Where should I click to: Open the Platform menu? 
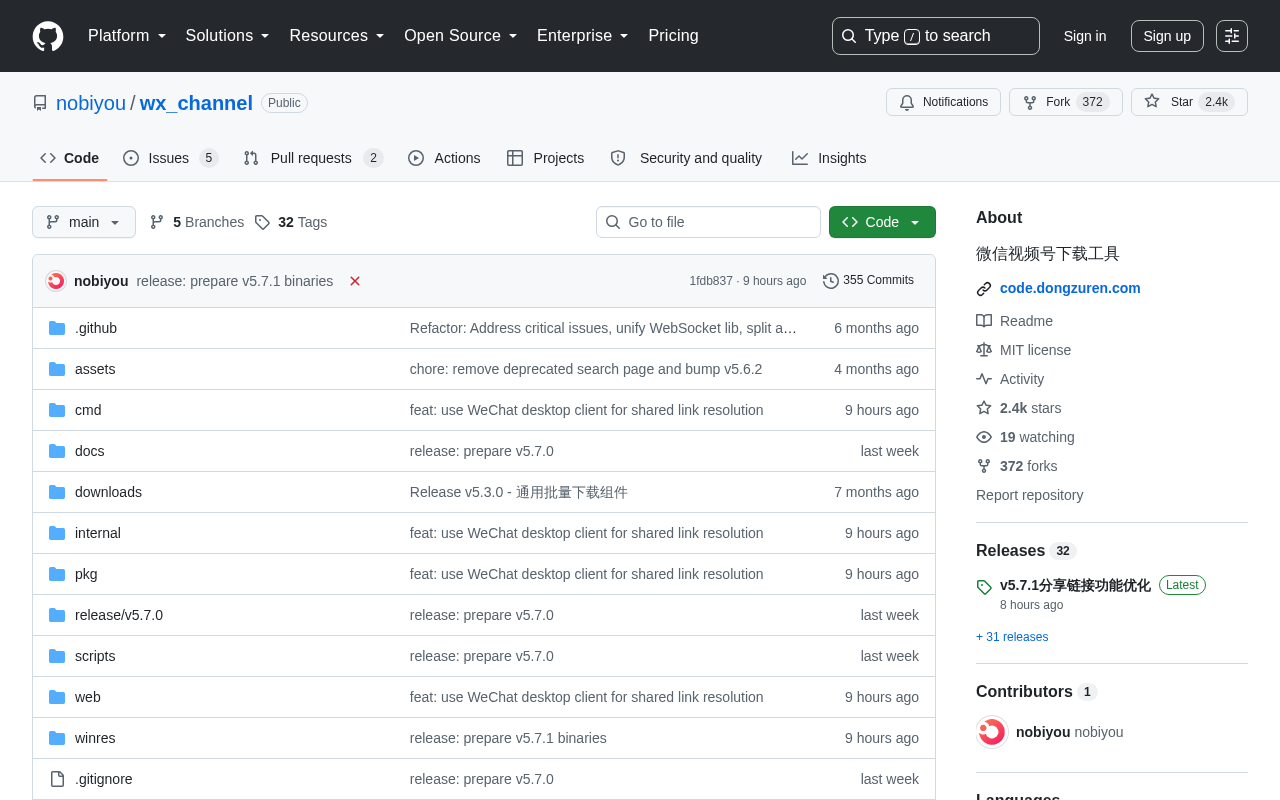(127, 36)
